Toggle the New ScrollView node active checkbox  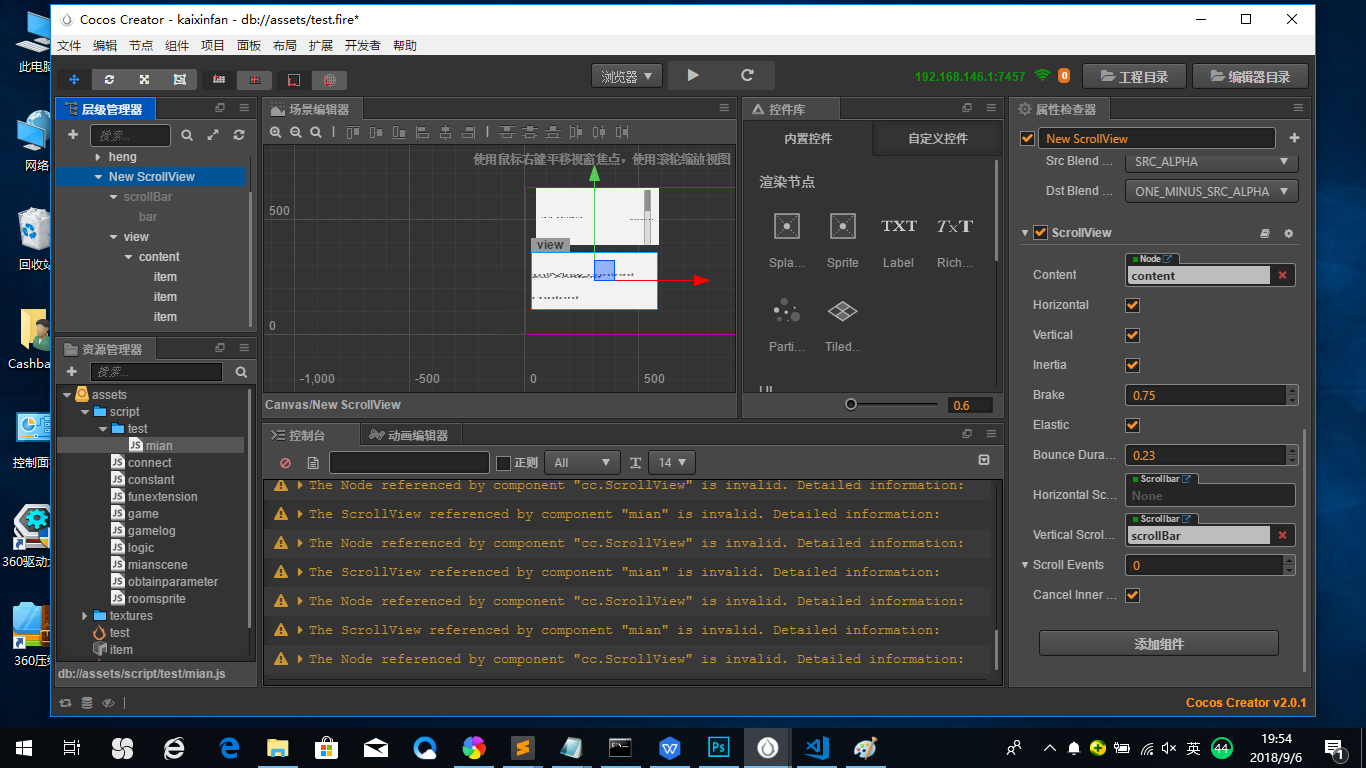pos(1027,139)
